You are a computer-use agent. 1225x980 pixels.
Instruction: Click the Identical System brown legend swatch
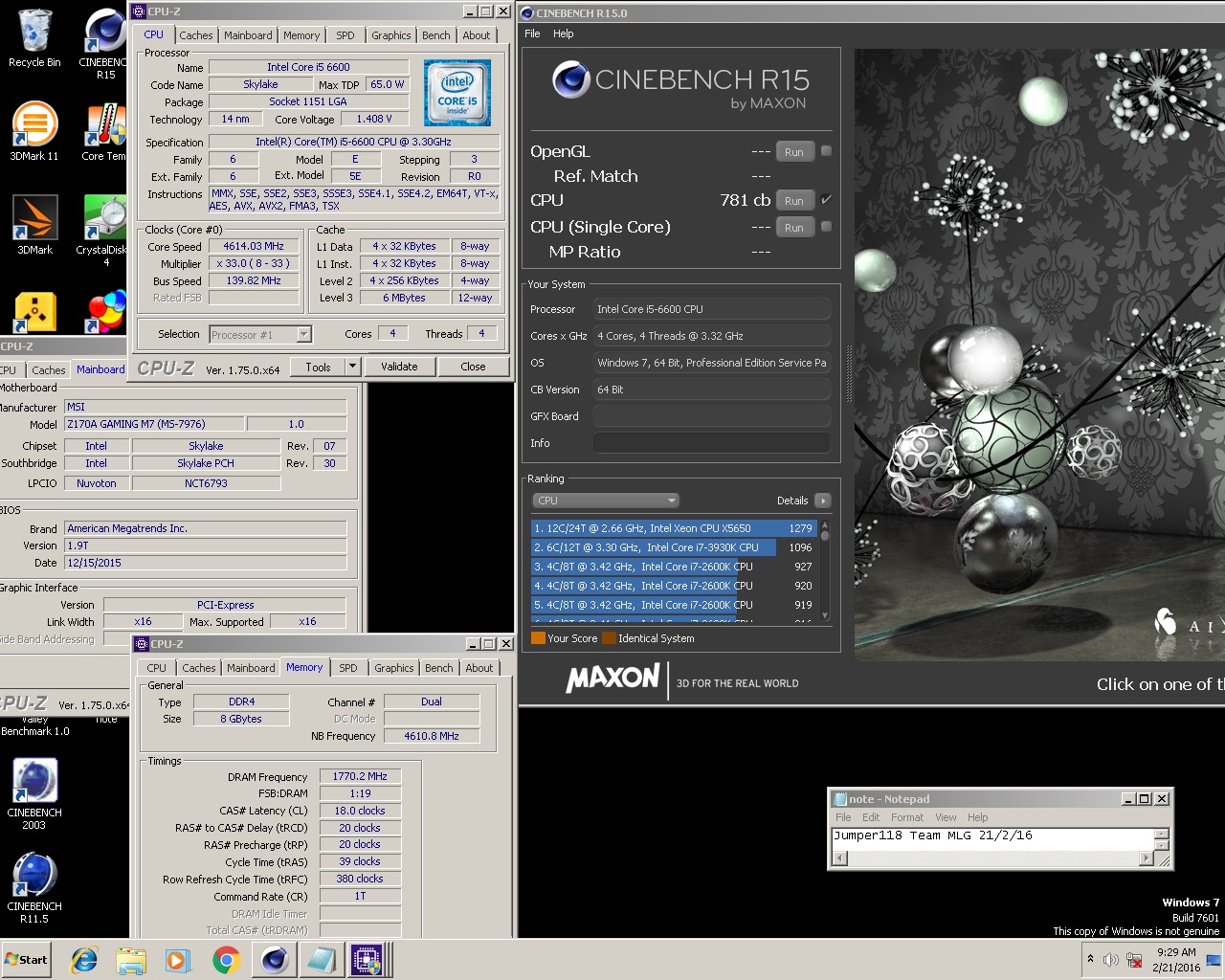[x=609, y=638]
